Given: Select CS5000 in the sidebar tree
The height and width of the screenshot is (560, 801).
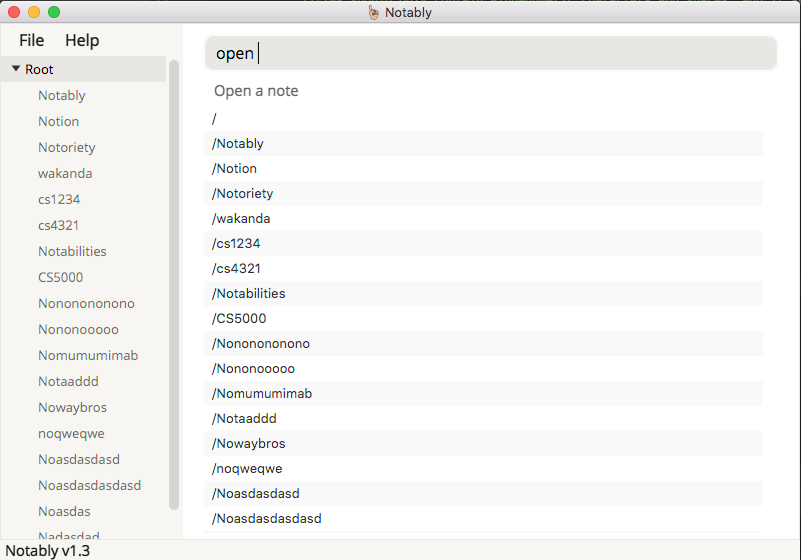Looking at the screenshot, I should tap(61, 277).
